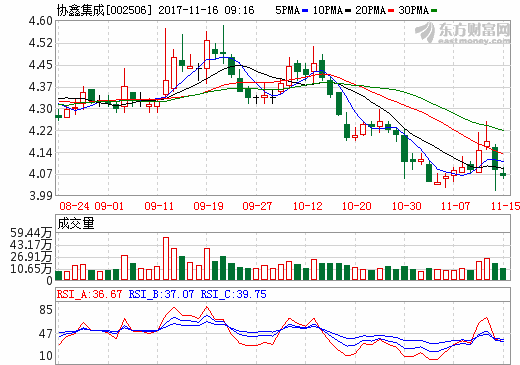The width and height of the screenshot is (520, 365).
Task: Click the RSI_B:37.07 indicator value
Action: [161, 294]
